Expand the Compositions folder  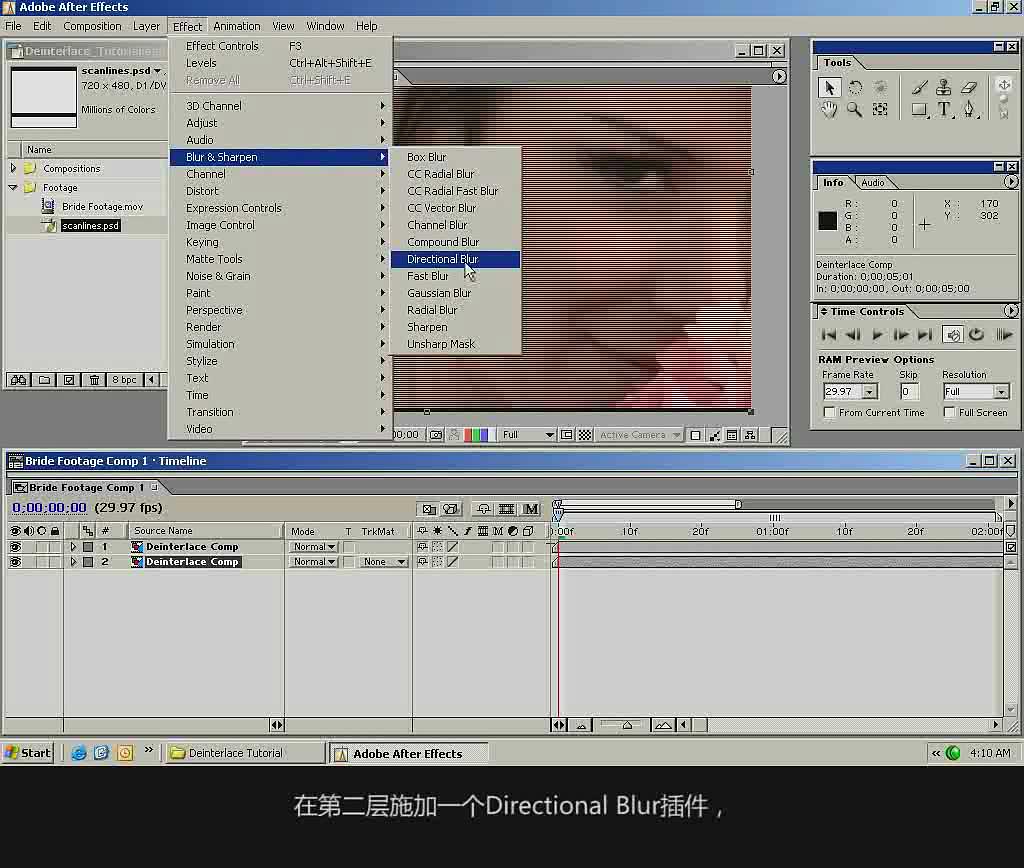[x=13, y=169]
